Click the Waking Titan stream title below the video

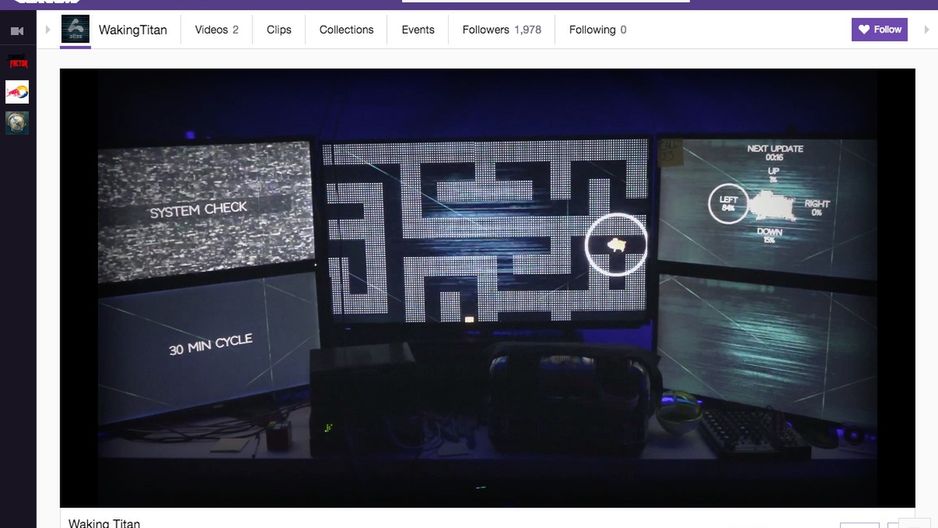tap(104, 523)
